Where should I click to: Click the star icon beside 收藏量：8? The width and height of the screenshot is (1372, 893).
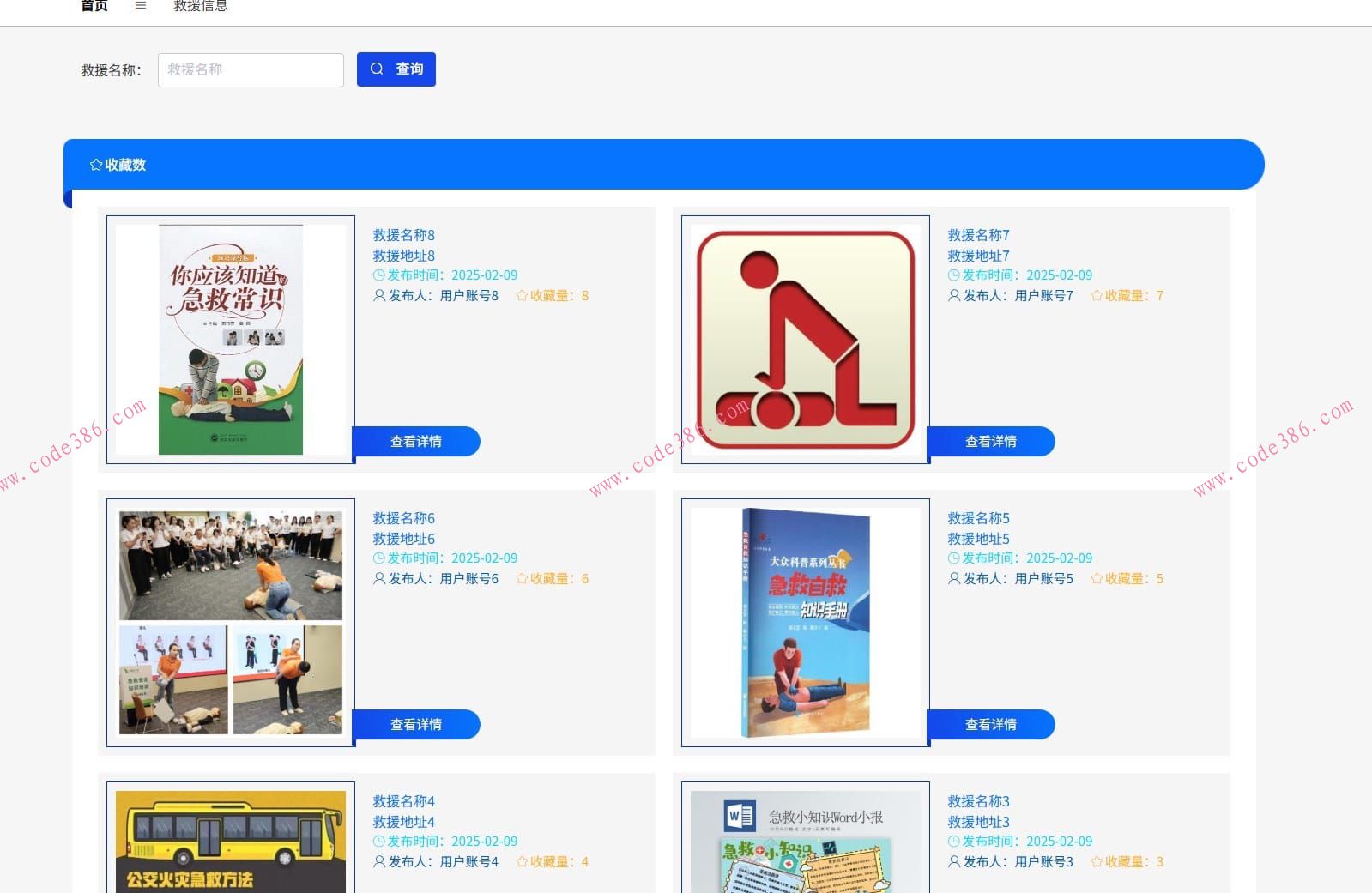point(522,296)
